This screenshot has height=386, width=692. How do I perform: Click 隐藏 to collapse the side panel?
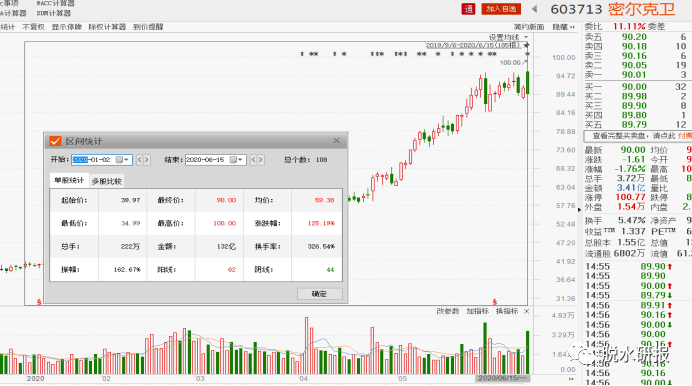564,27
